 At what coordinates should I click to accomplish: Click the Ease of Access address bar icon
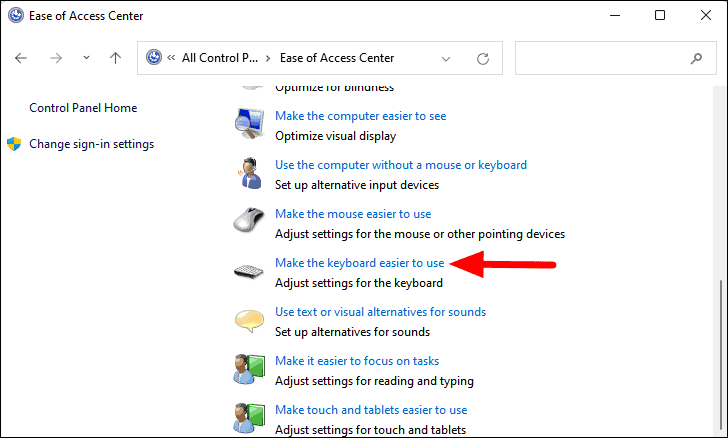154,58
